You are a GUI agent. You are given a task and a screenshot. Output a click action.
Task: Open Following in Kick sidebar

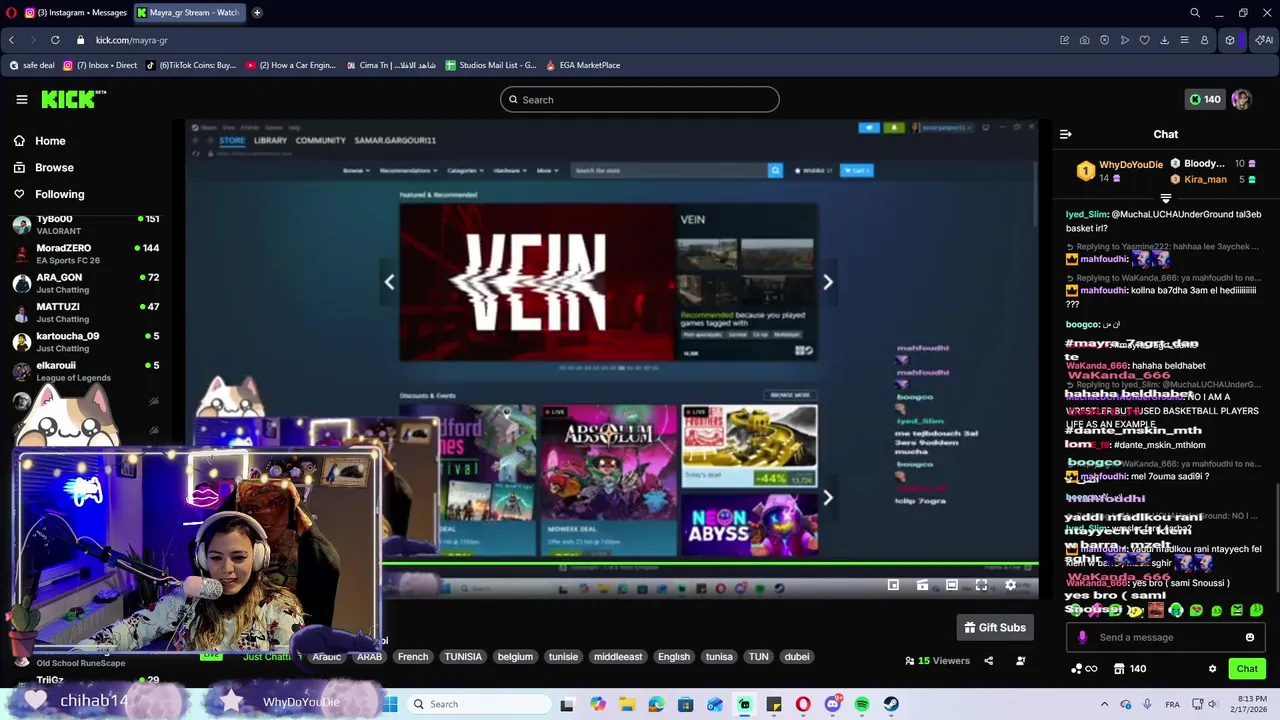point(59,194)
